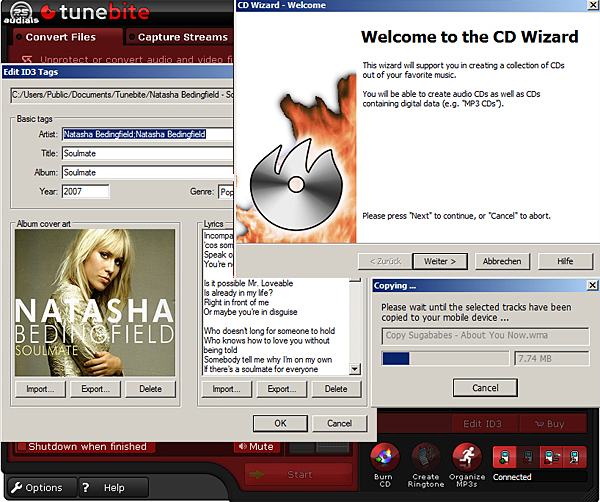600x502 pixels.
Task: Click the copy progress bar
Action: pyautogui.click(x=445, y=359)
